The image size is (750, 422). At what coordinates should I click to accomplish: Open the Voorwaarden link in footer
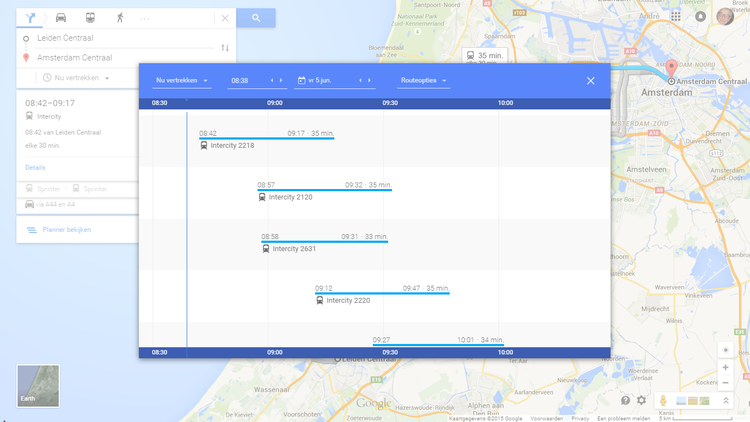pyautogui.click(x=546, y=419)
